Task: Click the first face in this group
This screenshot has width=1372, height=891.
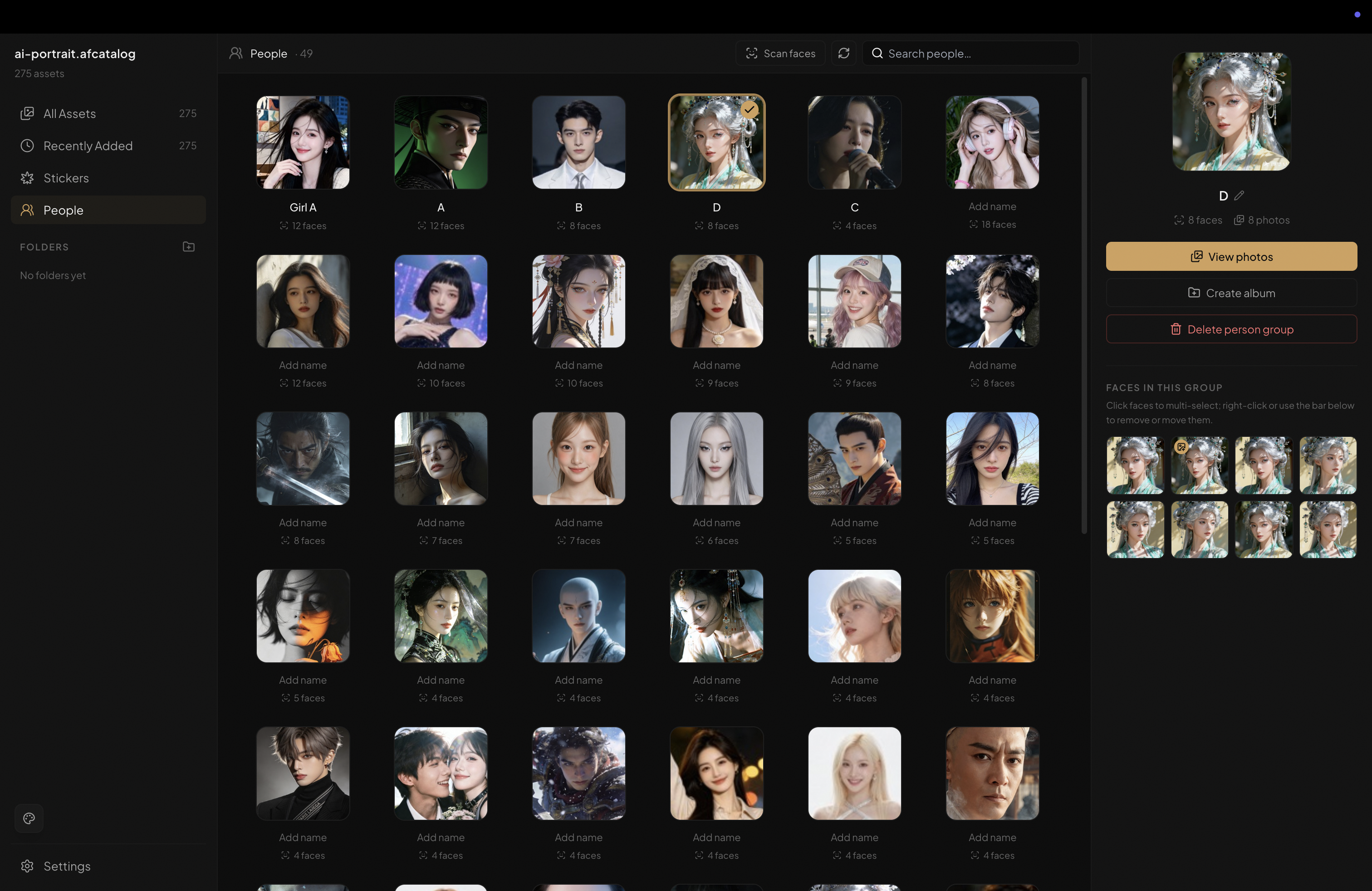Action: [x=1135, y=465]
